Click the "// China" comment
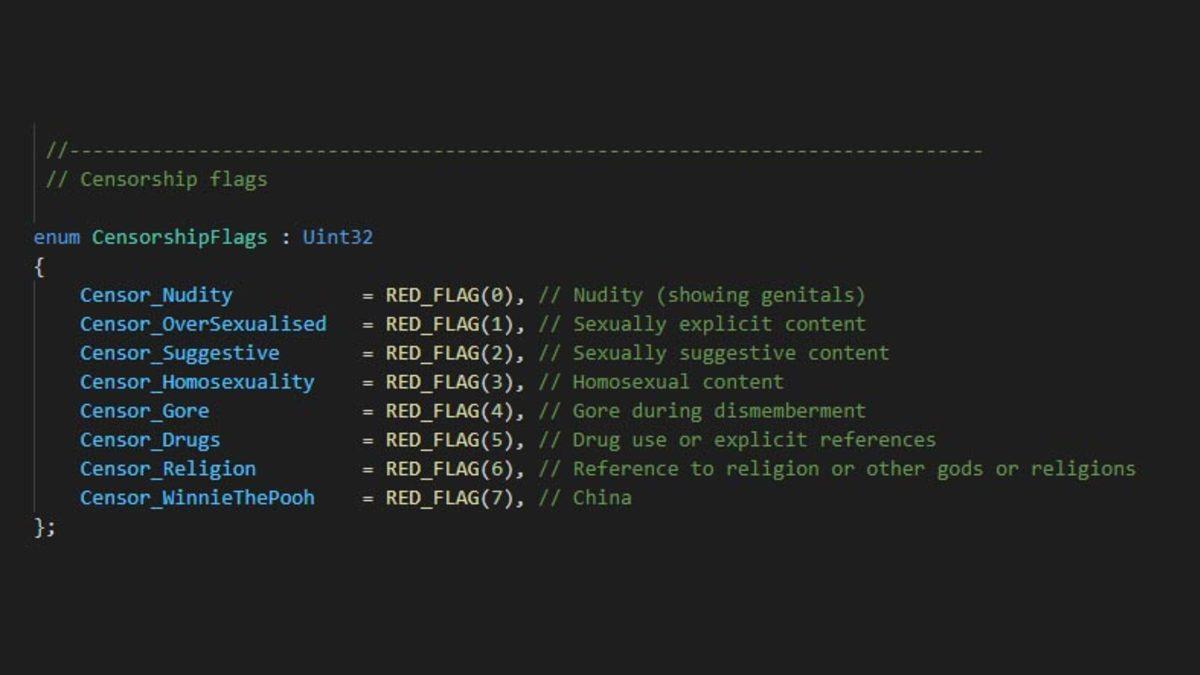 pyautogui.click(x=585, y=498)
